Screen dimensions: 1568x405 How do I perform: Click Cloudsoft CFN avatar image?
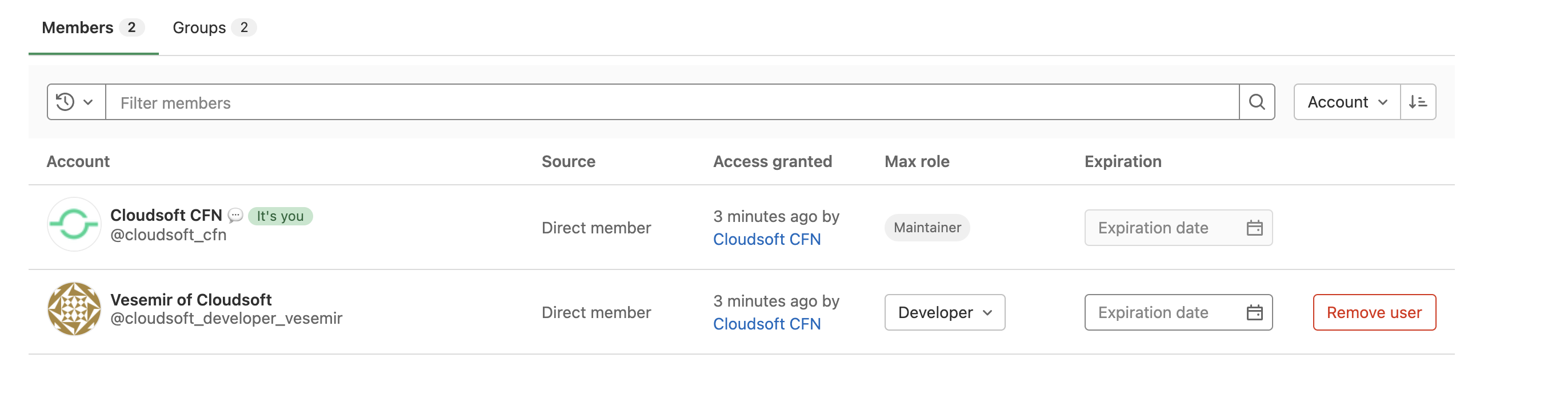pos(74,224)
